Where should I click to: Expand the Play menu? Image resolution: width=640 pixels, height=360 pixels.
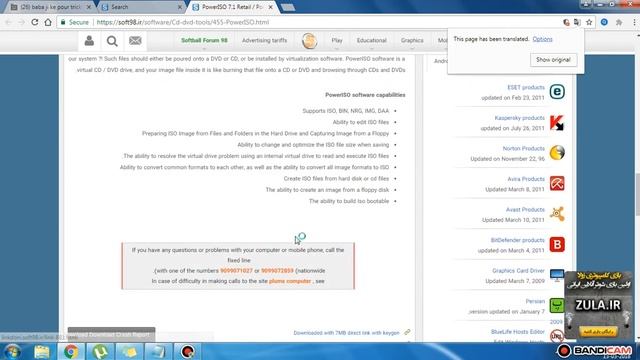[x=337, y=40]
